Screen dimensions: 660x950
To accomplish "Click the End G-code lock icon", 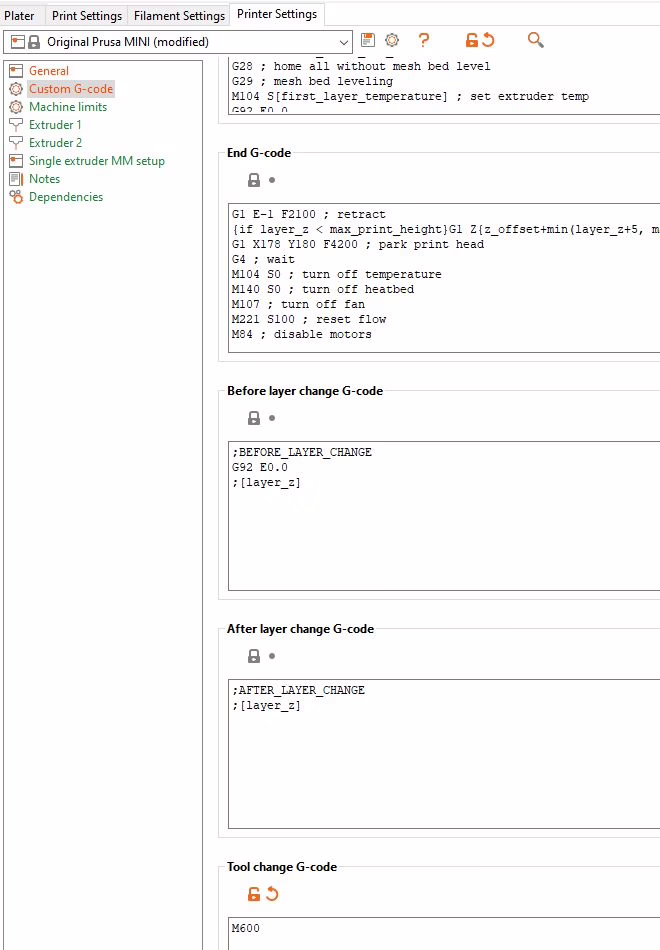I will tap(254, 180).
